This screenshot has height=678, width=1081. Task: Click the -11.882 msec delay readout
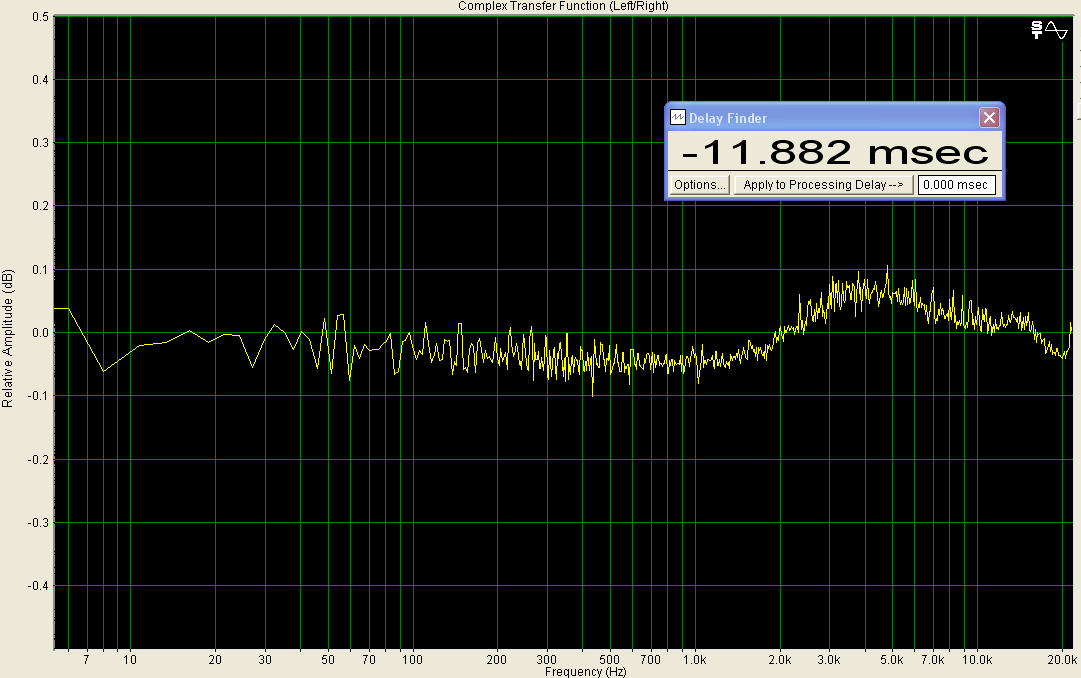834,152
